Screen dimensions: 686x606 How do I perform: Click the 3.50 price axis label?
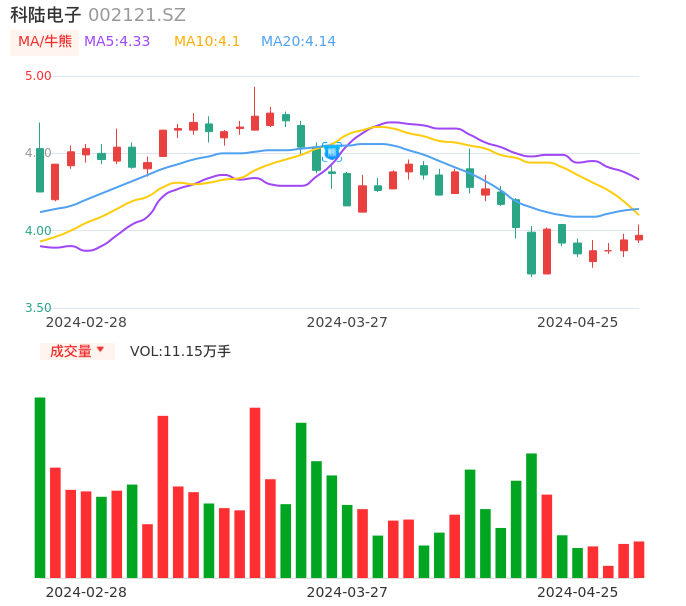(38, 308)
